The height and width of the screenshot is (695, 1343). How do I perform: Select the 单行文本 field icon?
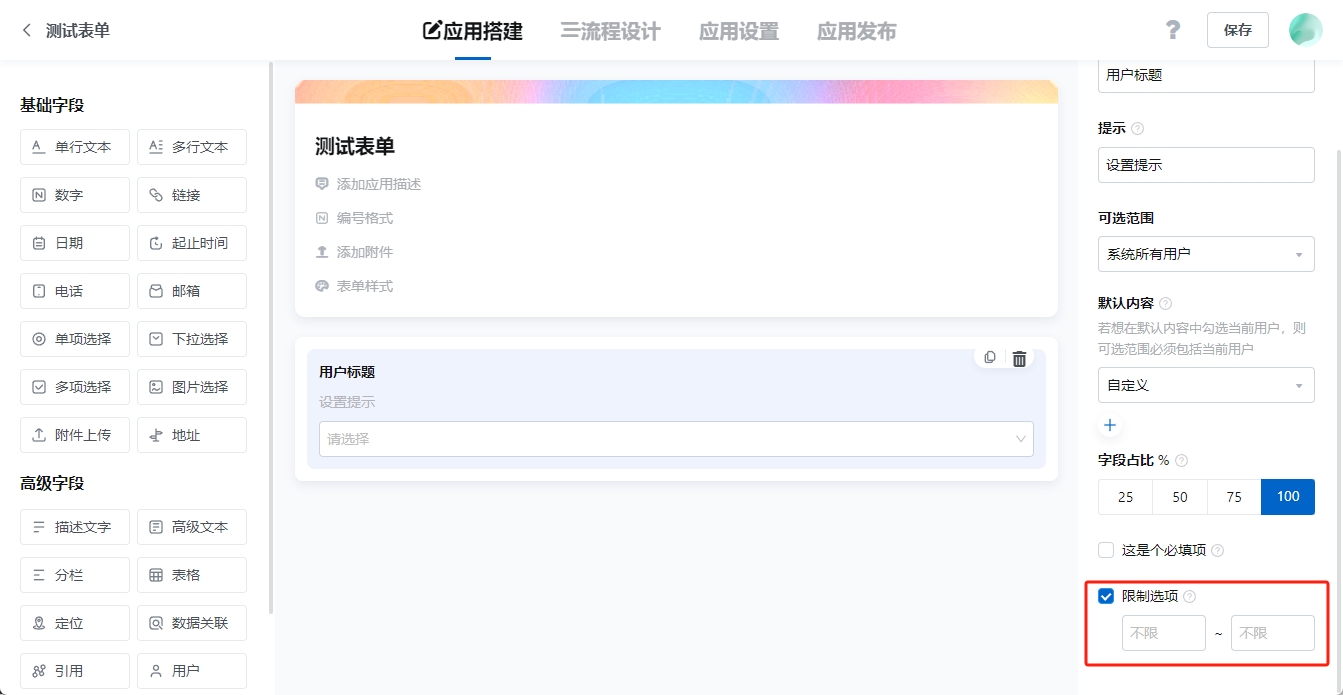click(74, 147)
